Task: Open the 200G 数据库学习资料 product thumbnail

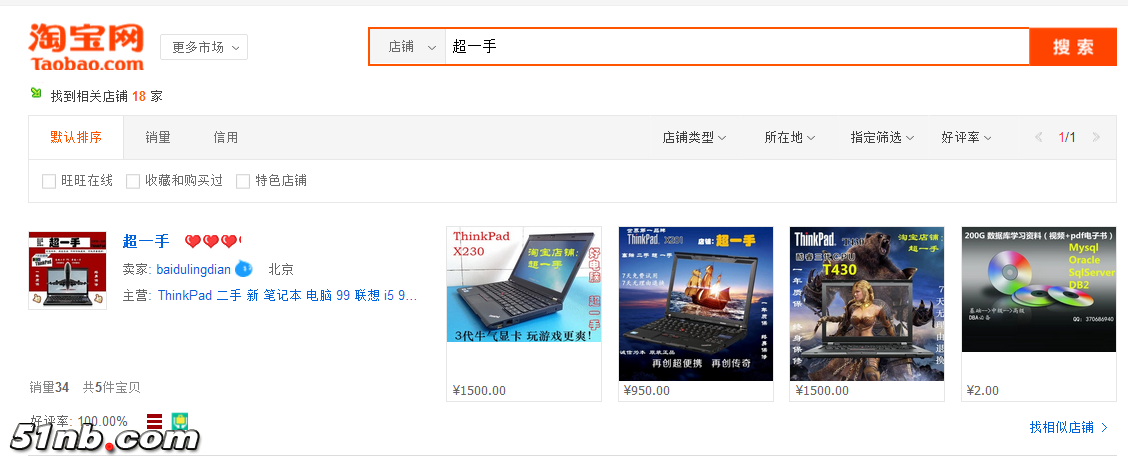Action: (1039, 290)
